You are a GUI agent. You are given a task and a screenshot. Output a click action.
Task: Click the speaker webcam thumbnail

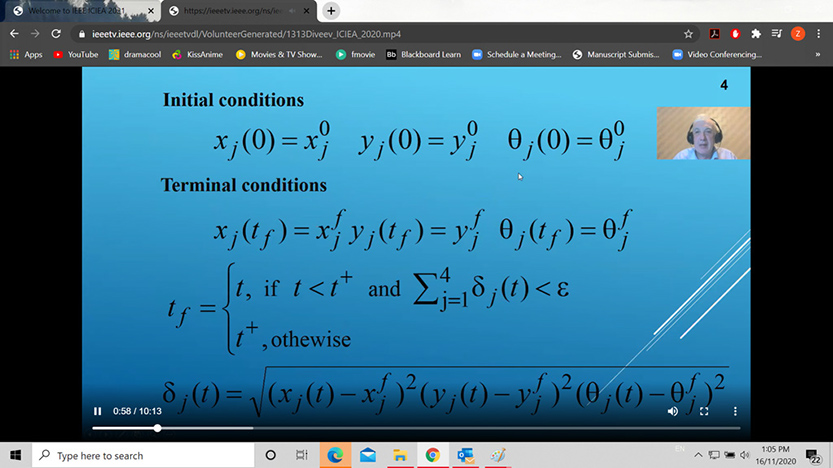tap(703, 133)
